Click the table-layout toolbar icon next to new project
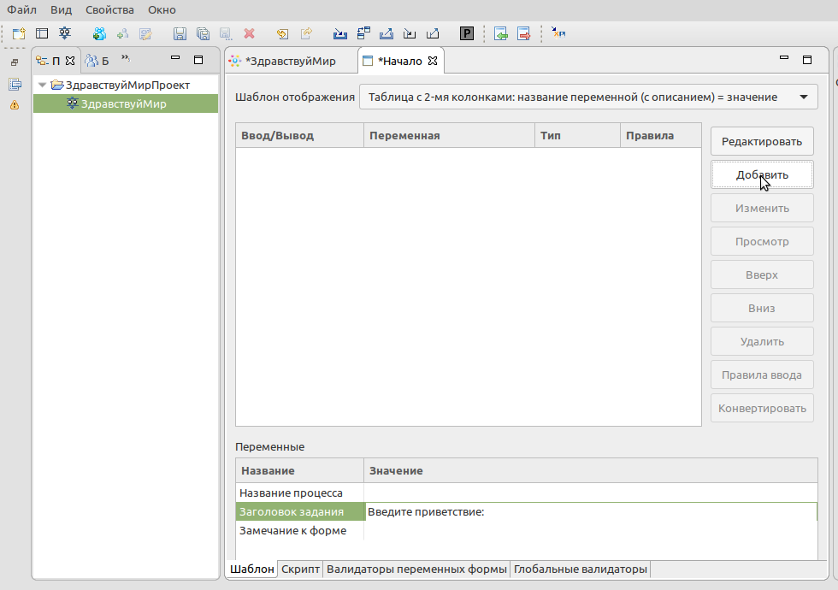The image size is (838, 590). pyautogui.click(x=42, y=34)
